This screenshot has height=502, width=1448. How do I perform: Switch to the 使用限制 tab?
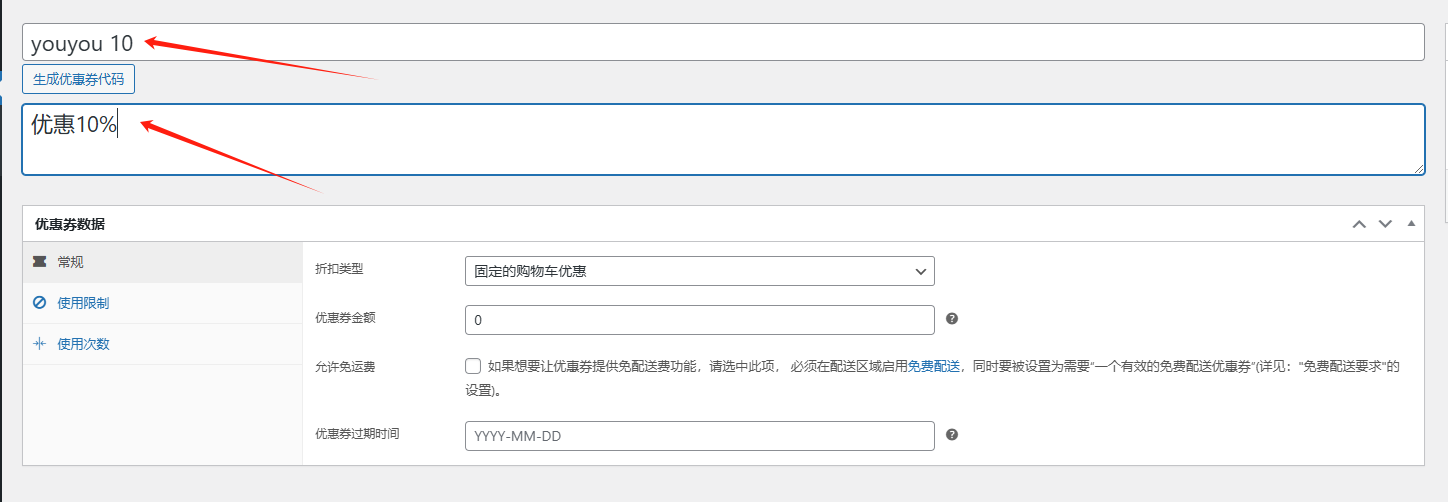[83, 303]
